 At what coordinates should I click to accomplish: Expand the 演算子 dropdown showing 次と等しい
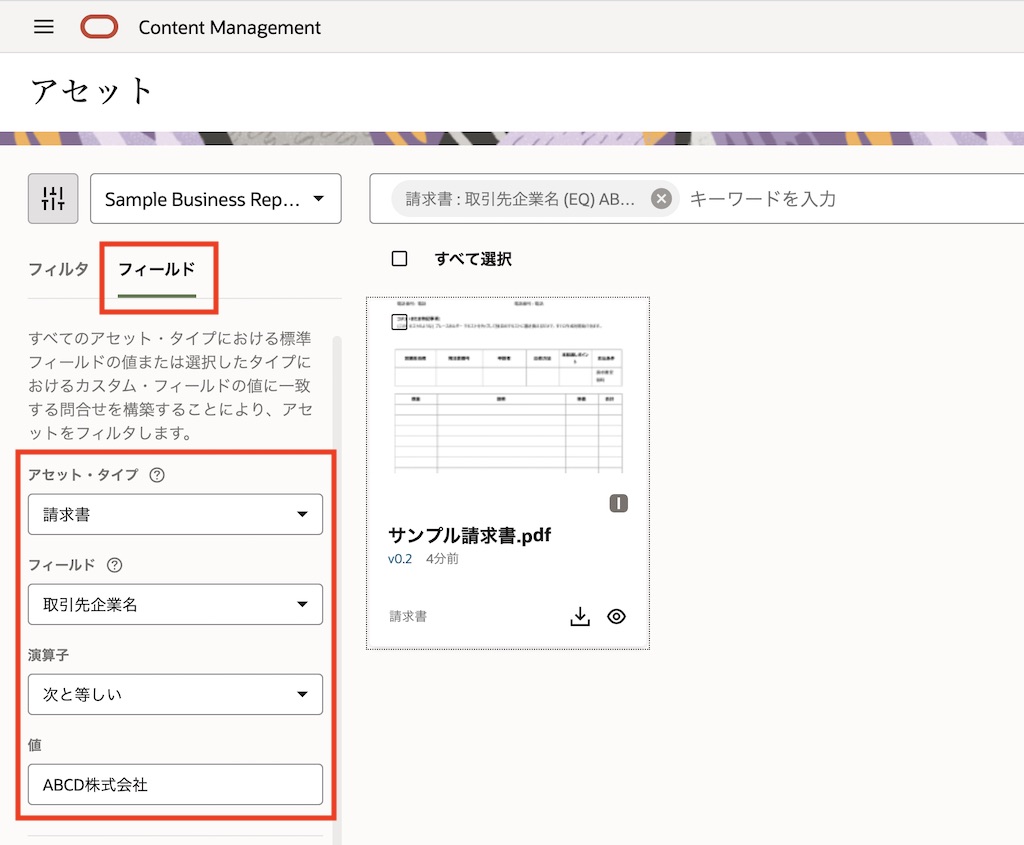[x=175, y=694]
